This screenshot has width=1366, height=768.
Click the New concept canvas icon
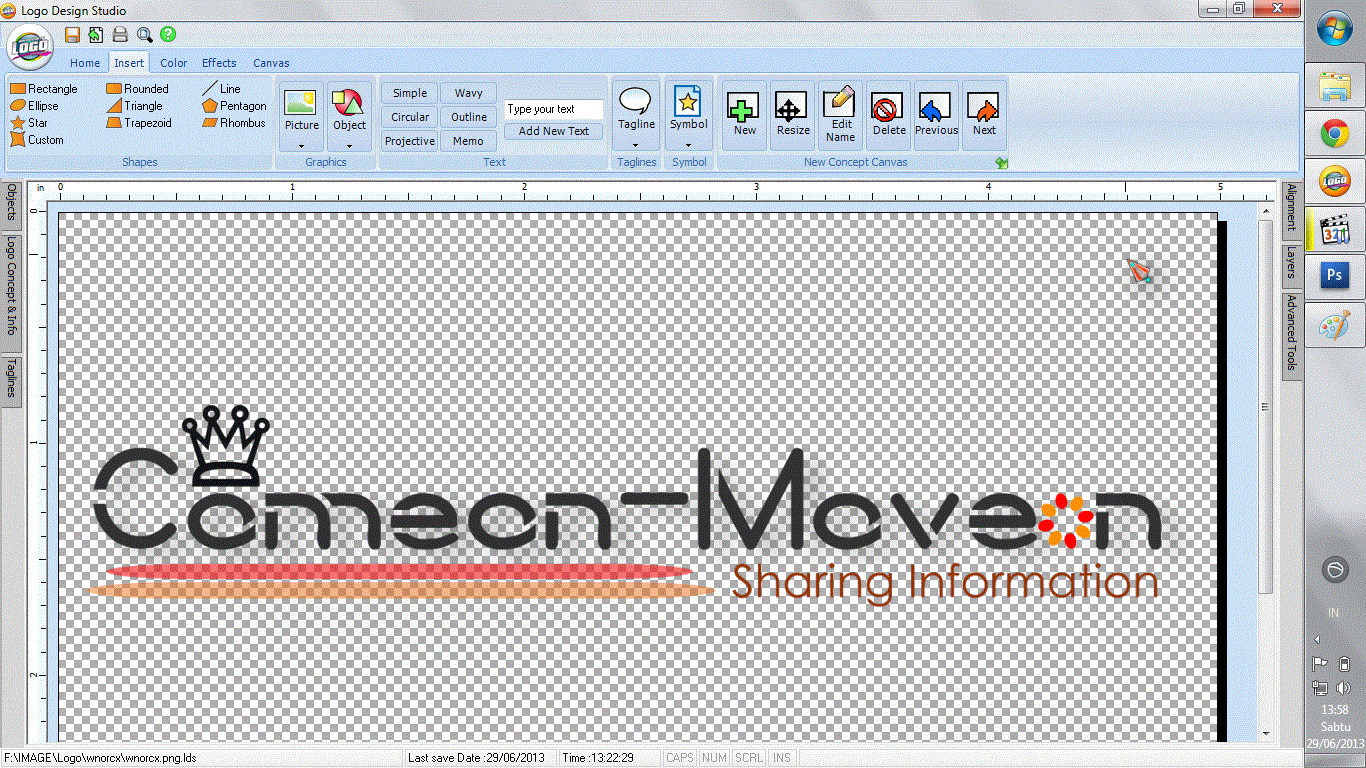pos(744,116)
